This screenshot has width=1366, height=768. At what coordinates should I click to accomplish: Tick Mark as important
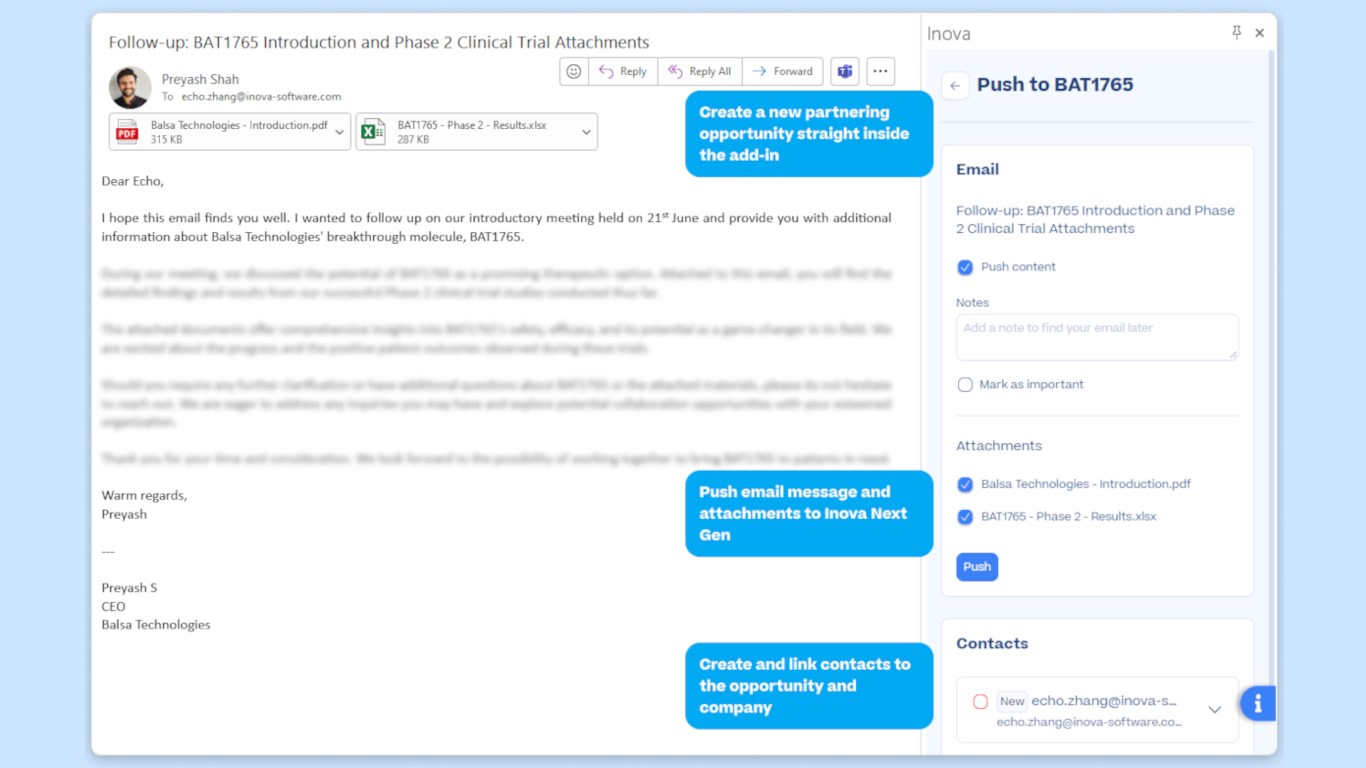click(965, 385)
